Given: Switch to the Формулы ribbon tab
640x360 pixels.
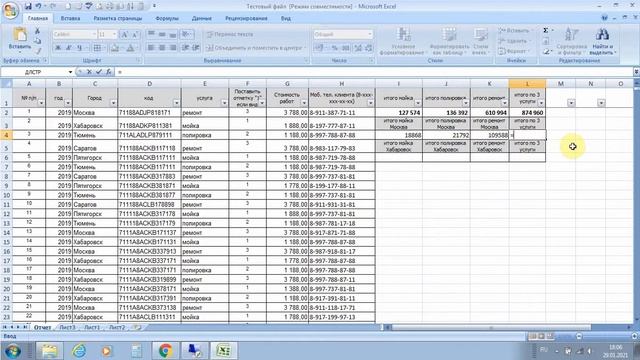Looking at the screenshot, I should click(167, 18).
